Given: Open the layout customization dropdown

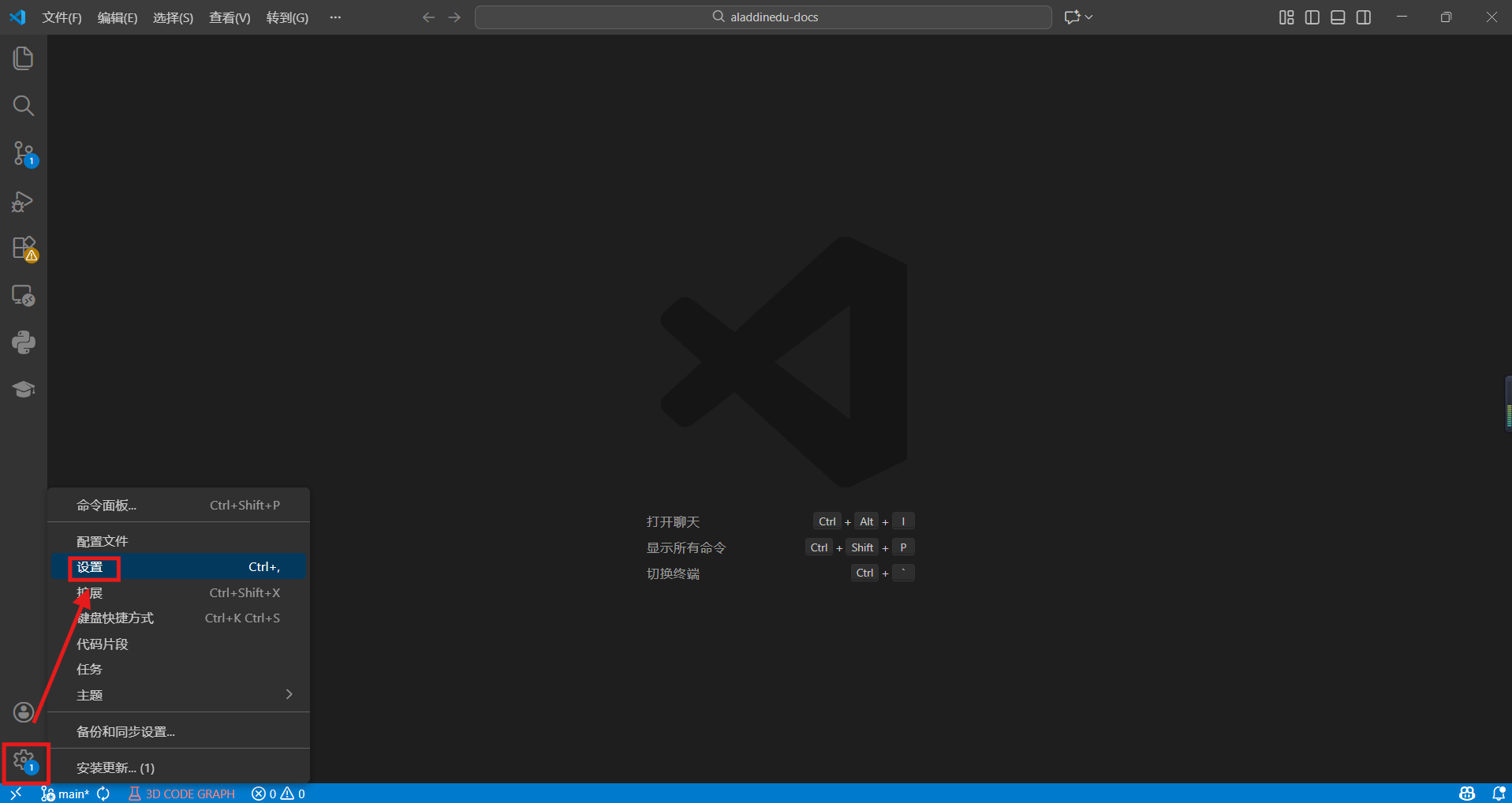Looking at the screenshot, I should point(1286,17).
